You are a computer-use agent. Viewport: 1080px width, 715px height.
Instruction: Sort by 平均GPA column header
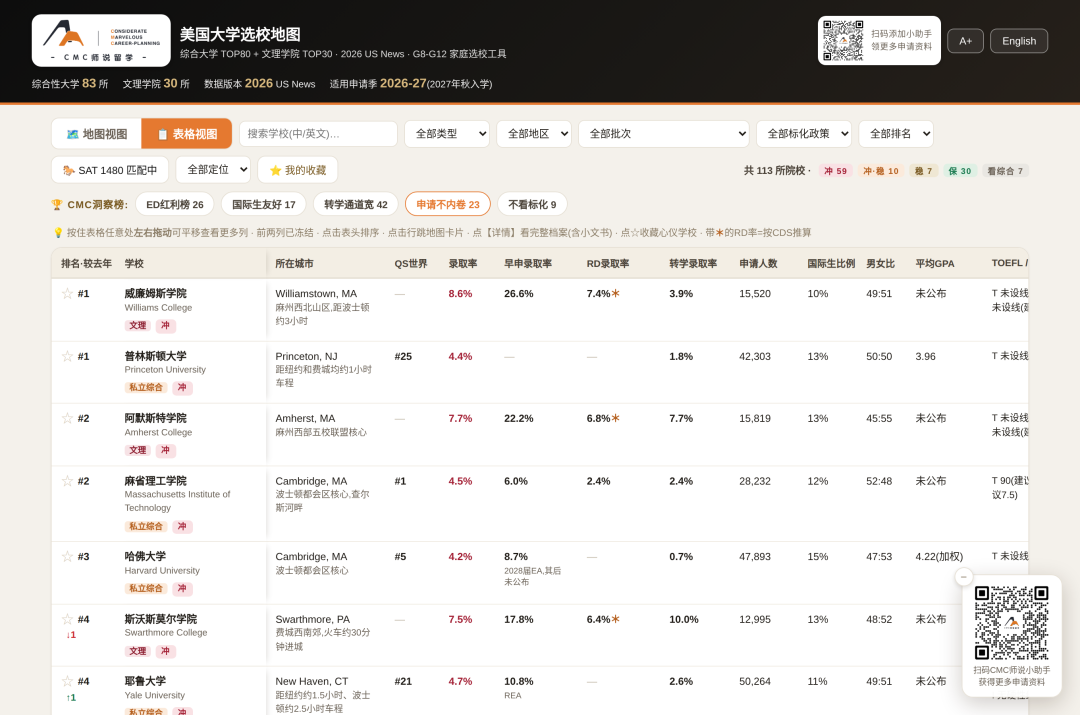[x=935, y=263]
